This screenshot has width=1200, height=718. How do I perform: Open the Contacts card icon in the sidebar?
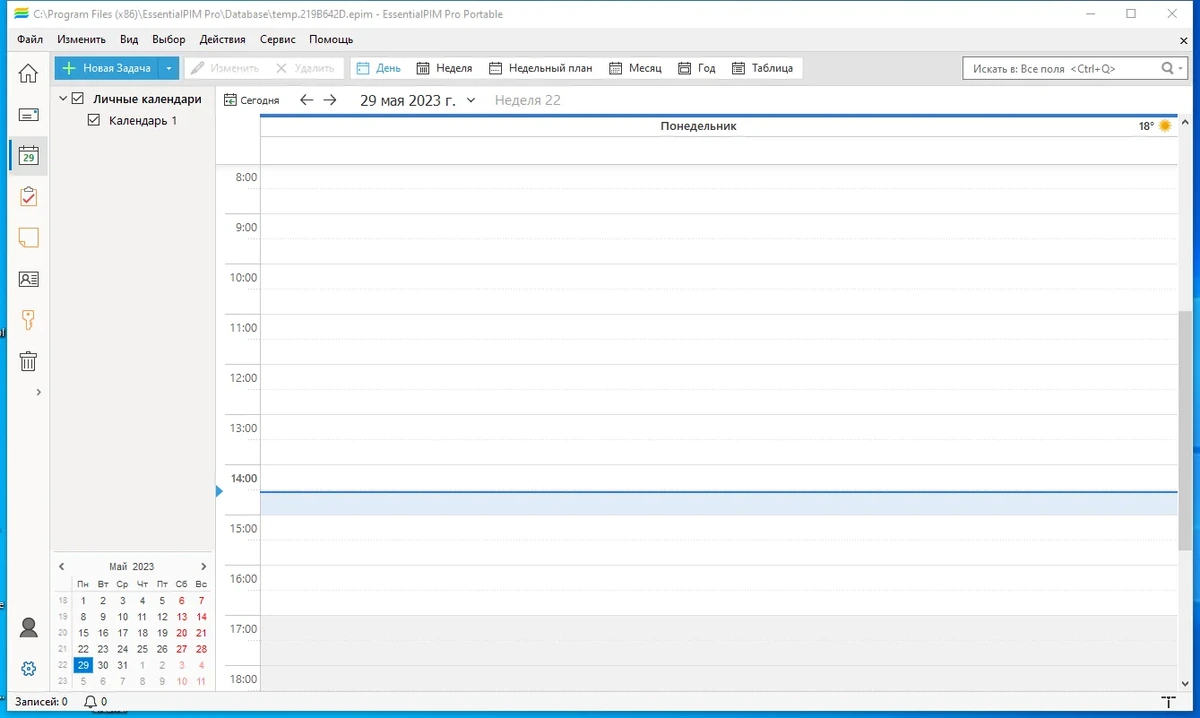pos(28,279)
